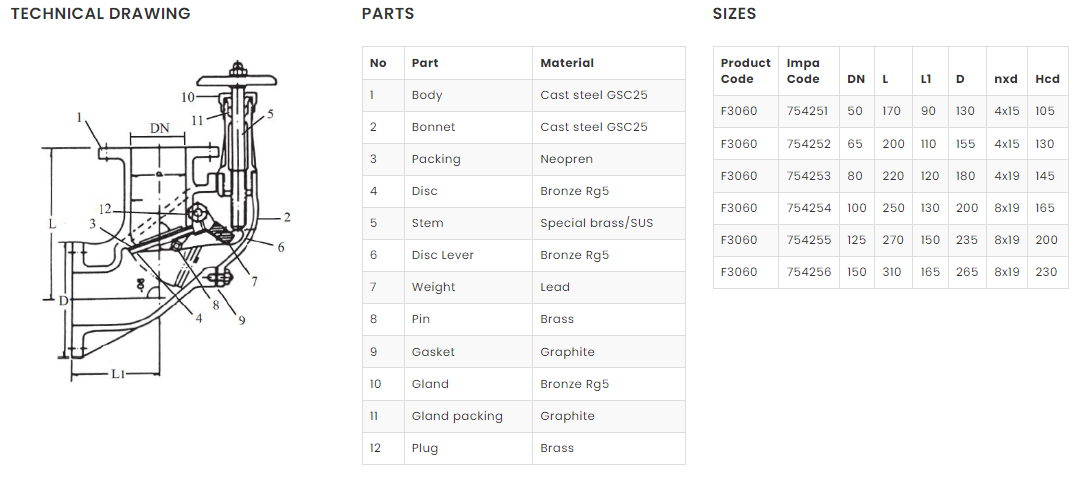Click Impa code 754254 cell
This screenshot has width=1079, height=481.
[x=808, y=208]
